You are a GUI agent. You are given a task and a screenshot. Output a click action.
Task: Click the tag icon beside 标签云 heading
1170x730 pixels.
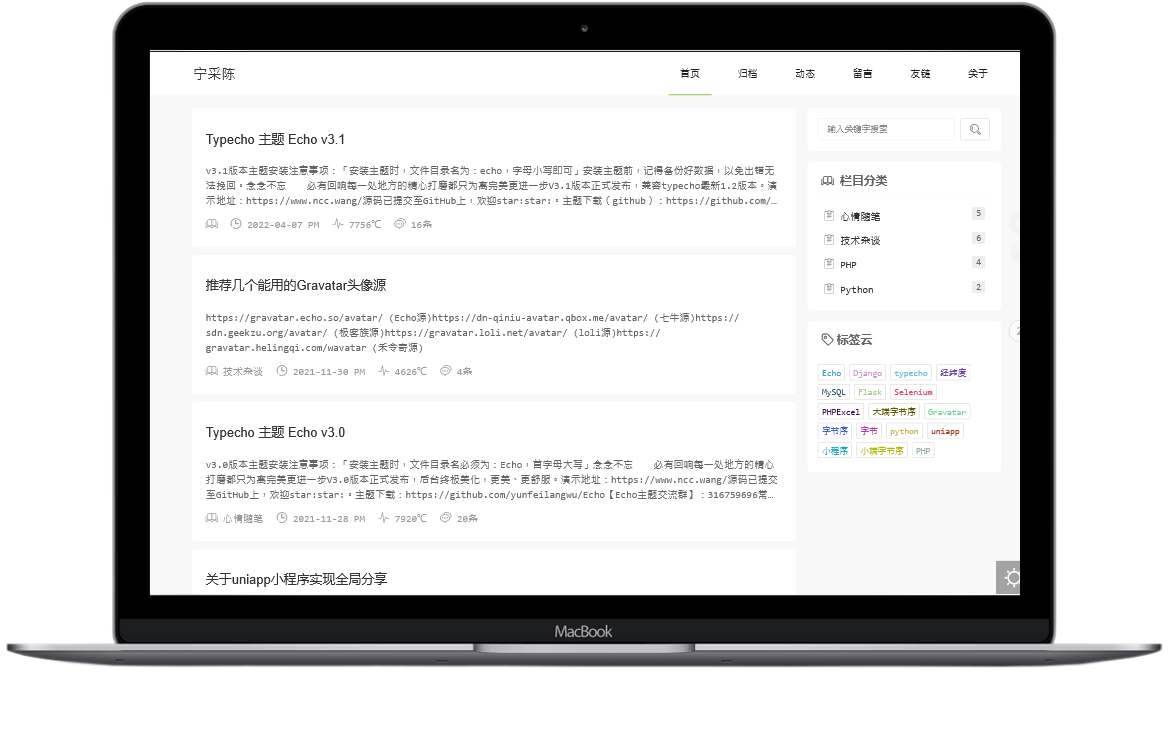tap(827, 339)
